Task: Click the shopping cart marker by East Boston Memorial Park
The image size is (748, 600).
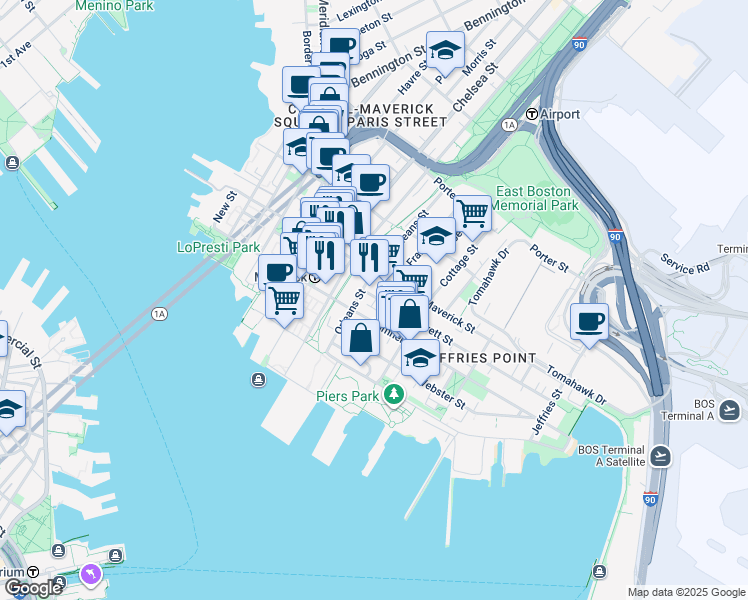Action: [x=472, y=215]
